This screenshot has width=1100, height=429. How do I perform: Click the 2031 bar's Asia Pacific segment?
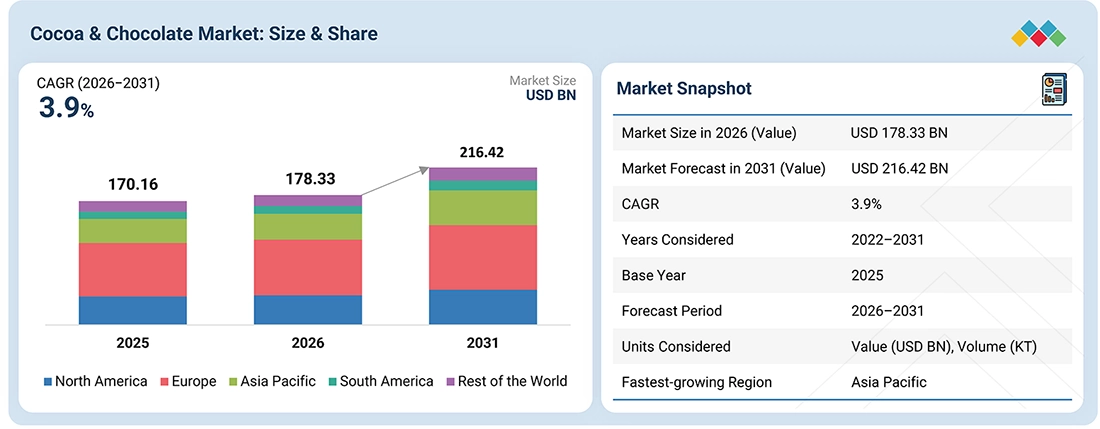(483, 207)
